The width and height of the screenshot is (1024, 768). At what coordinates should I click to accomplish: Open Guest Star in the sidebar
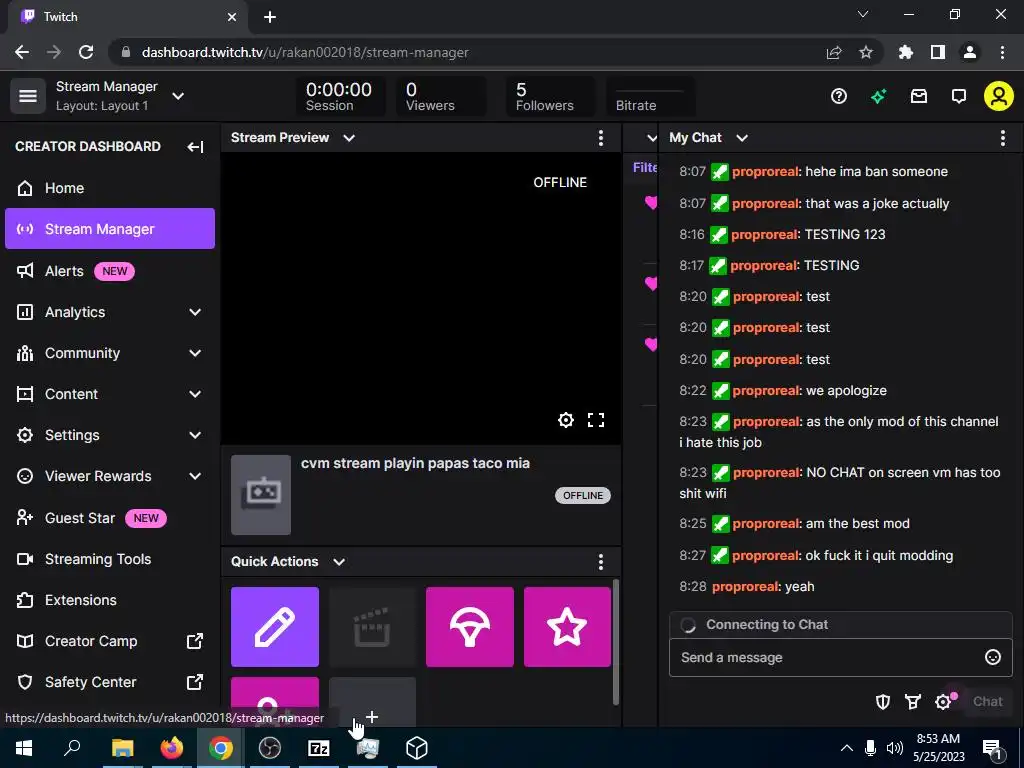pyautogui.click(x=110, y=518)
